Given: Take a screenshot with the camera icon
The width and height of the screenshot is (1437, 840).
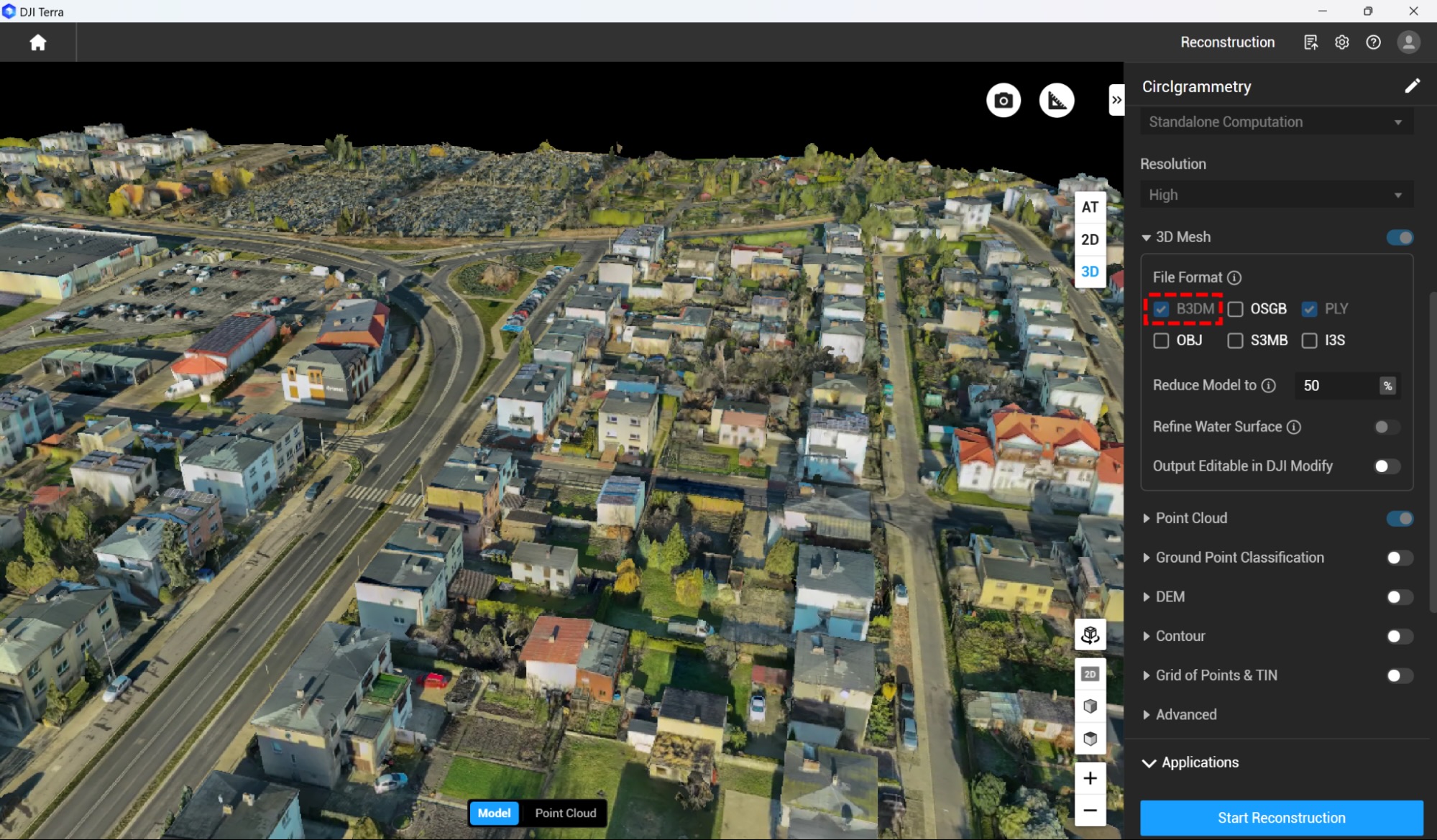Looking at the screenshot, I should [x=1004, y=101].
